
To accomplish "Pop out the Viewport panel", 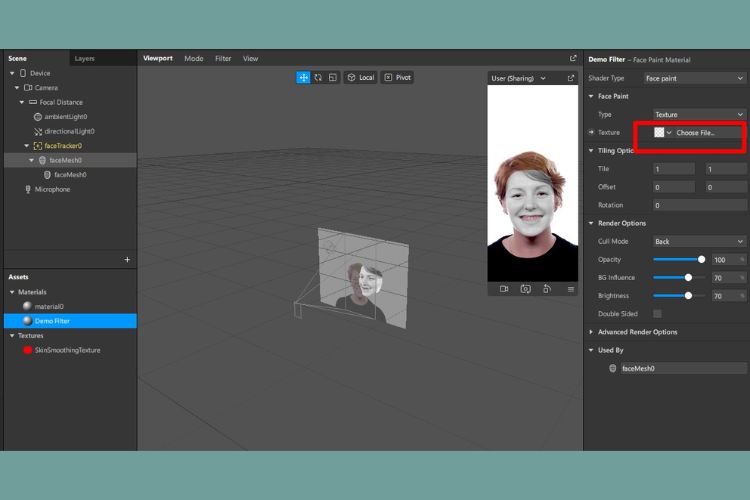I will coord(573,58).
